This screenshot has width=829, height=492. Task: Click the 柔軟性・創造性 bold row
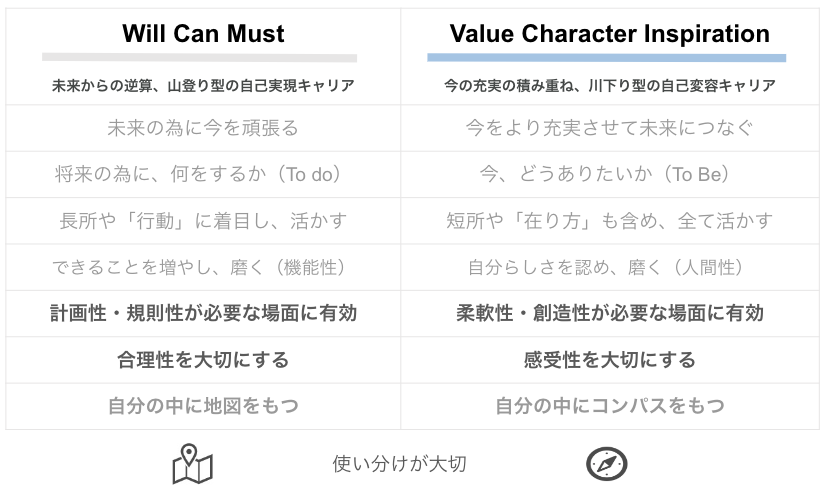pyautogui.click(x=609, y=313)
